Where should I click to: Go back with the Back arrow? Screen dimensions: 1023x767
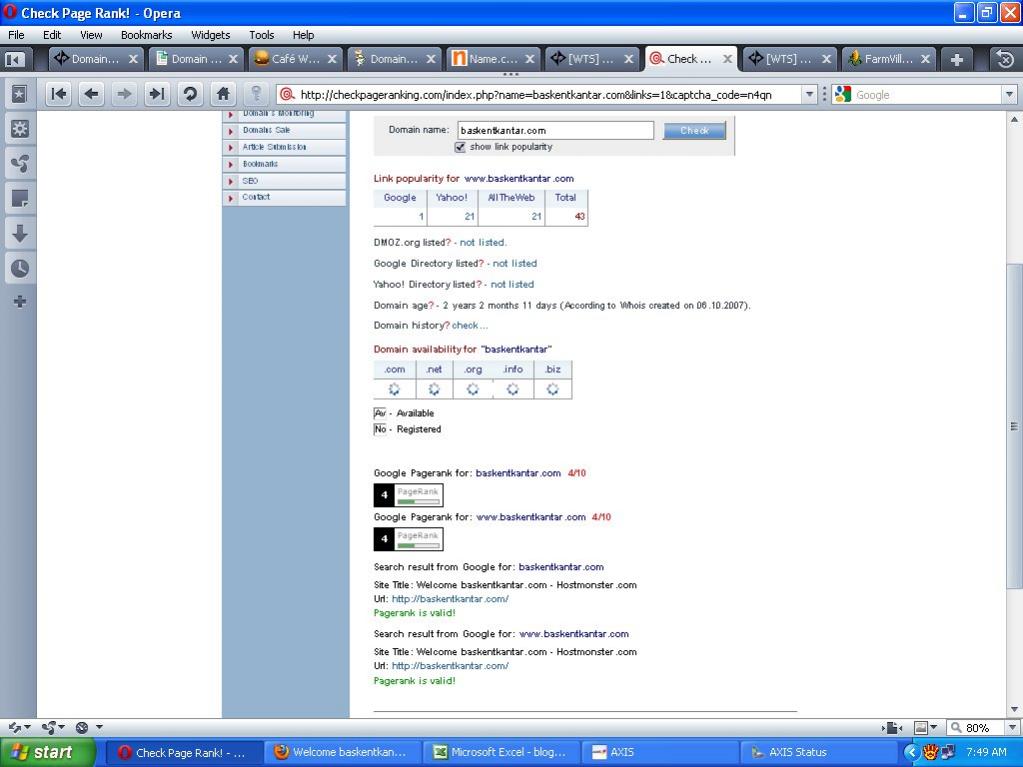91,95
